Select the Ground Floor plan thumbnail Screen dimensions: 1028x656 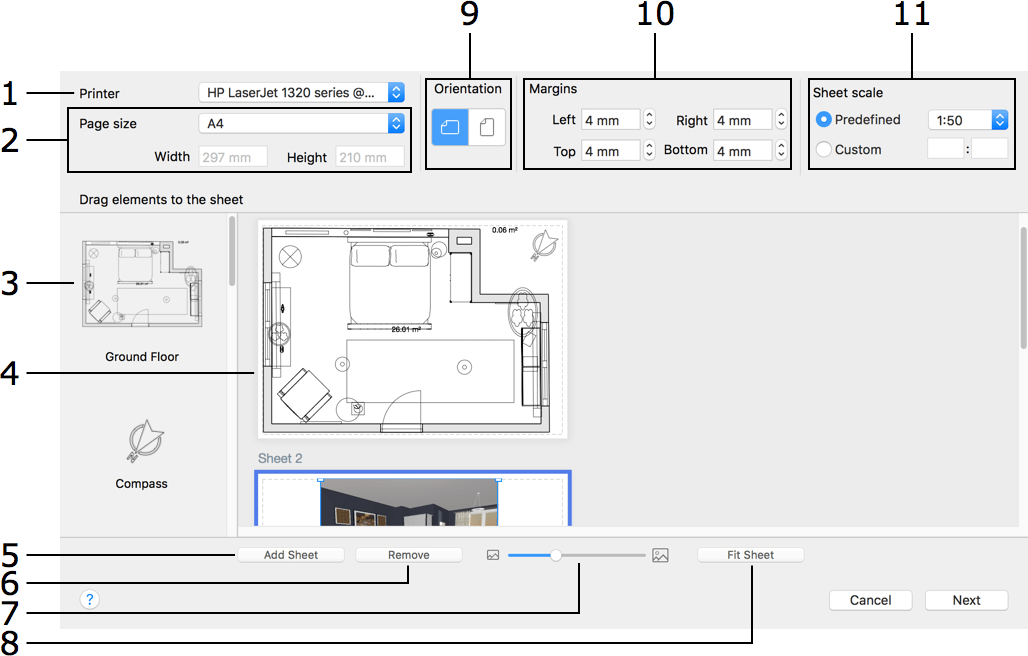pyautogui.click(x=142, y=285)
